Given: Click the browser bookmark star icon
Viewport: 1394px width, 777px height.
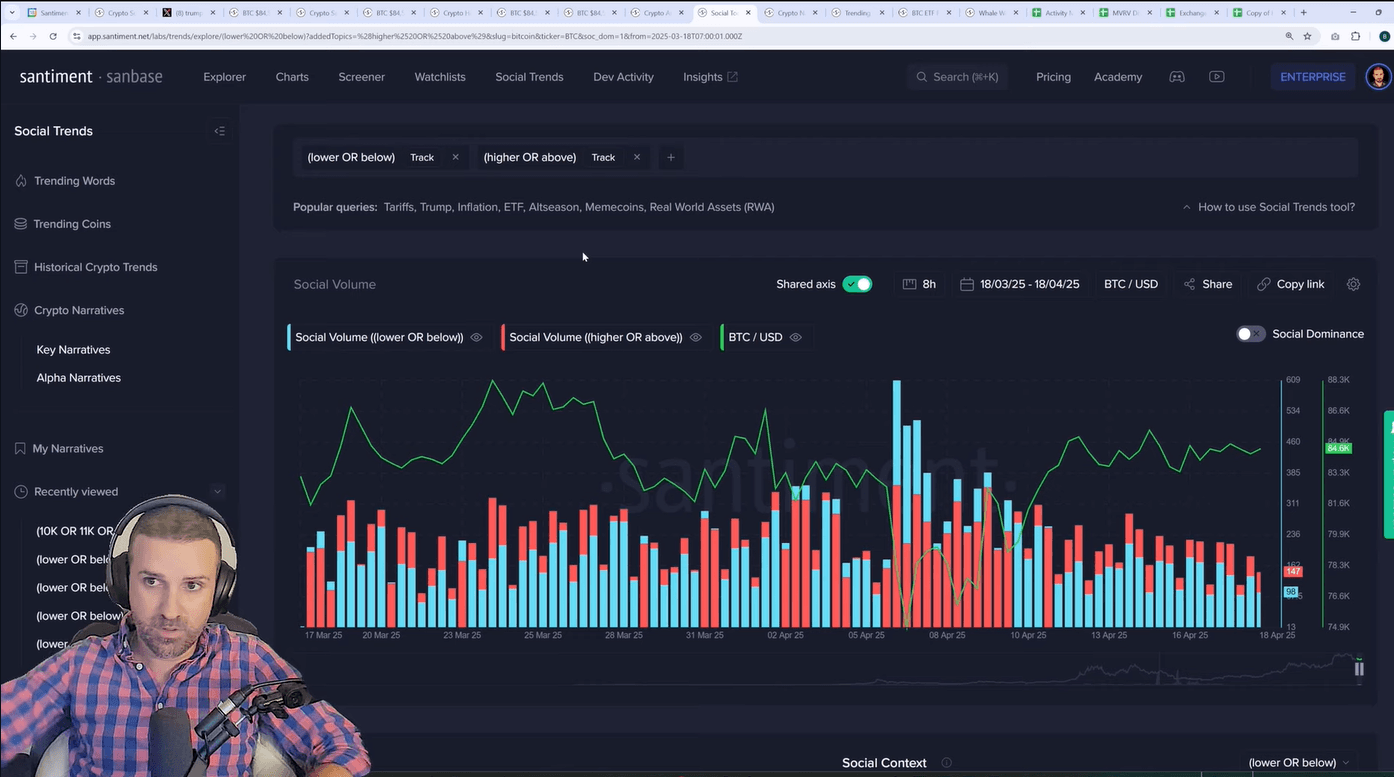Looking at the screenshot, I should [x=1307, y=36].
